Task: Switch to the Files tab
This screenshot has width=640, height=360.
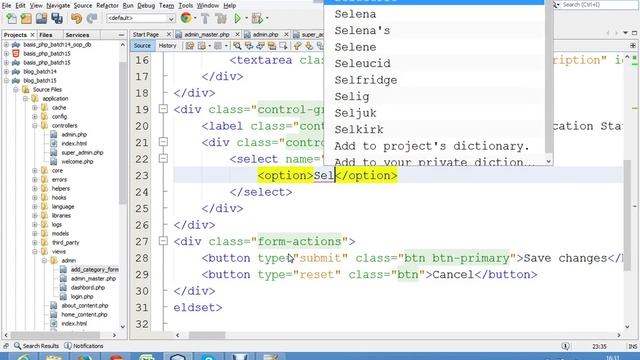Action: point(46,35)
